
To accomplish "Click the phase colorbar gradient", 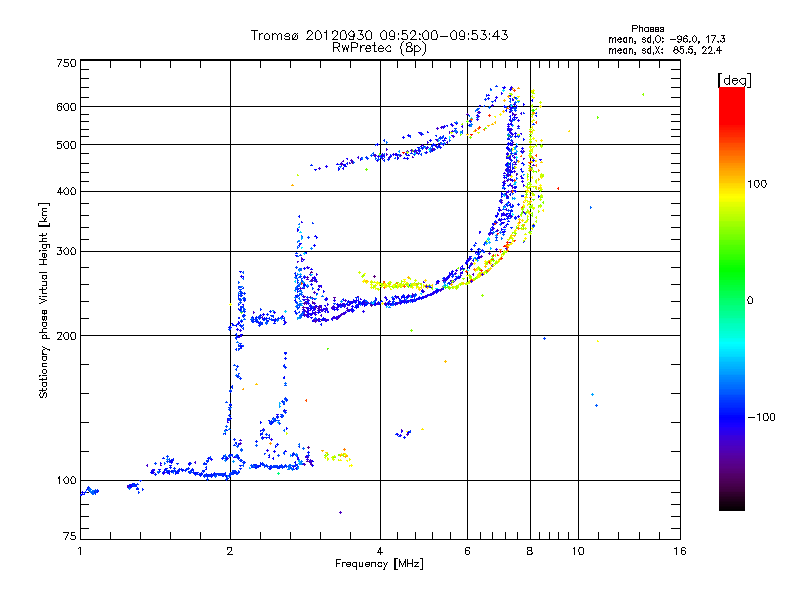I will point(732,298).
